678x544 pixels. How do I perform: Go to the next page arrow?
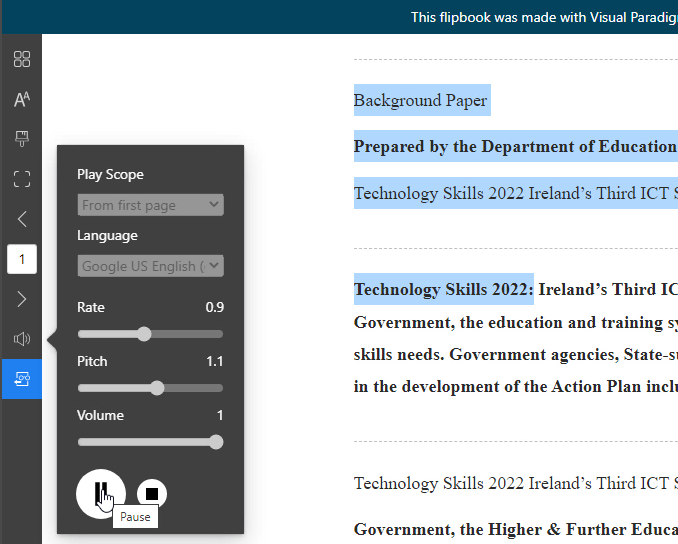pyautogui.click(x=21, y=299)
